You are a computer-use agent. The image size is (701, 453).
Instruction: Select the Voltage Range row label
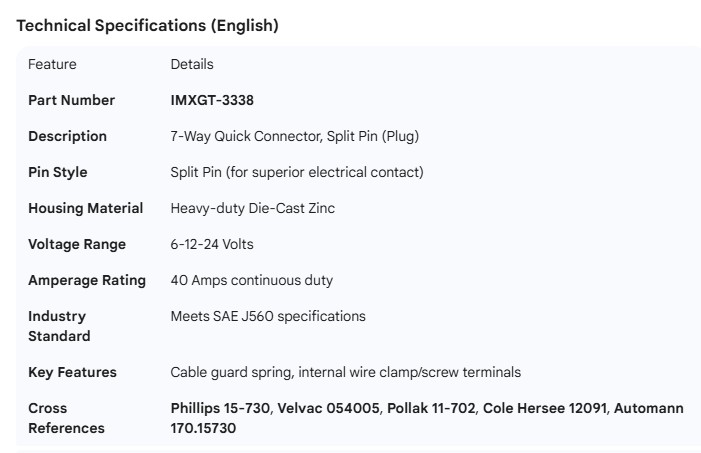pos(77,244)
